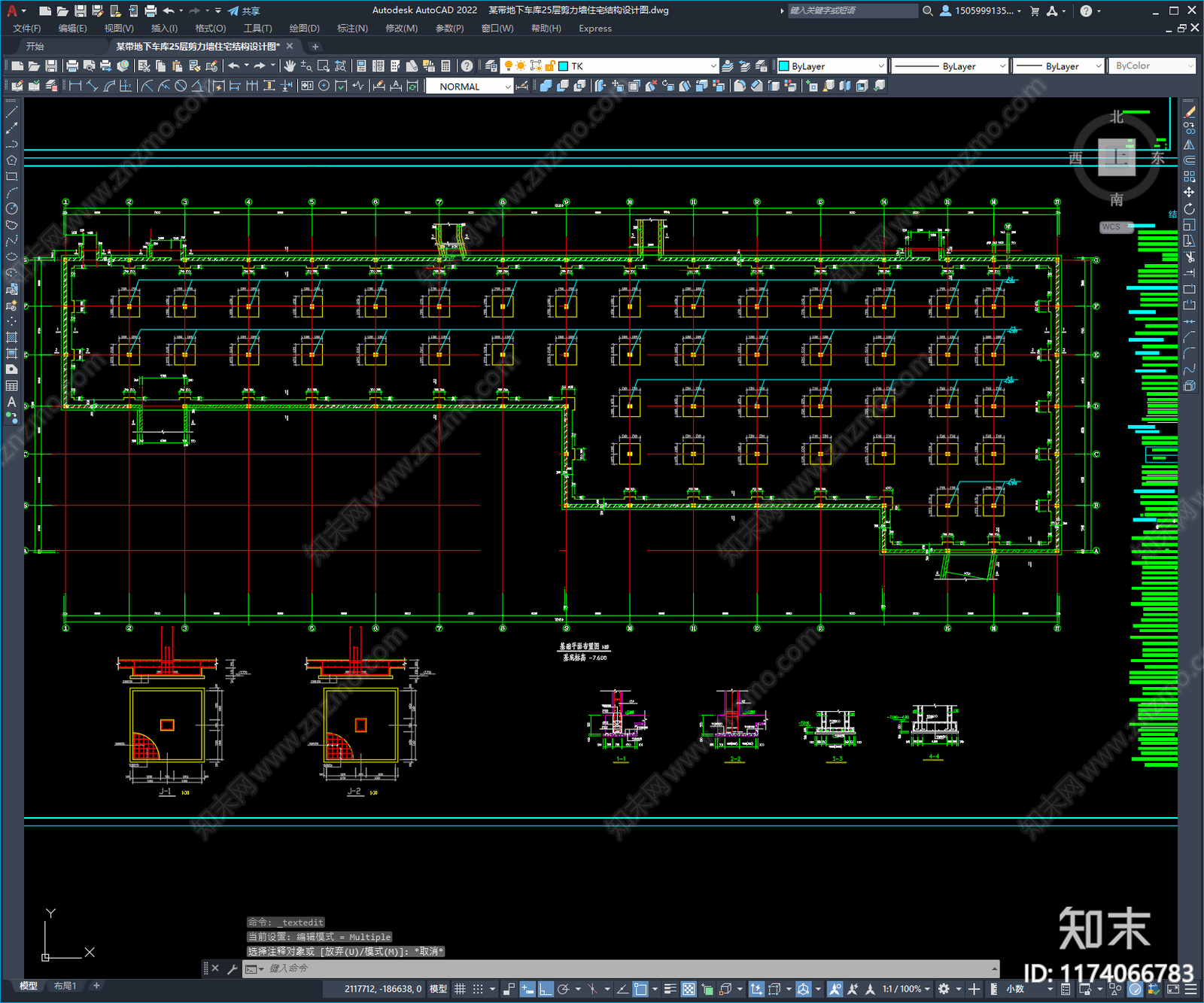Open the ByLayer linetype dropdown
1204x1003 pixels.
[950, 66]
